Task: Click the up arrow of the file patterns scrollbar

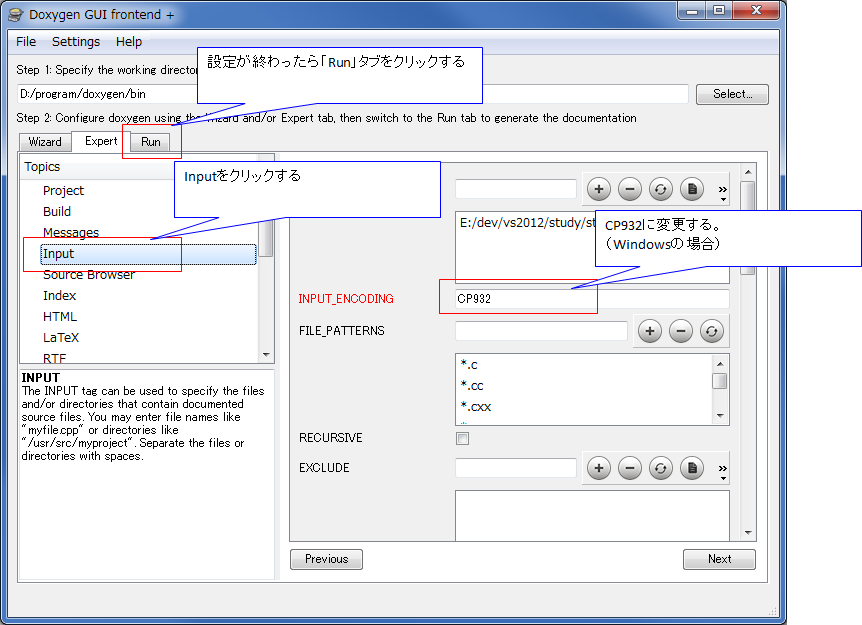Action: click(x=720, y=364)
